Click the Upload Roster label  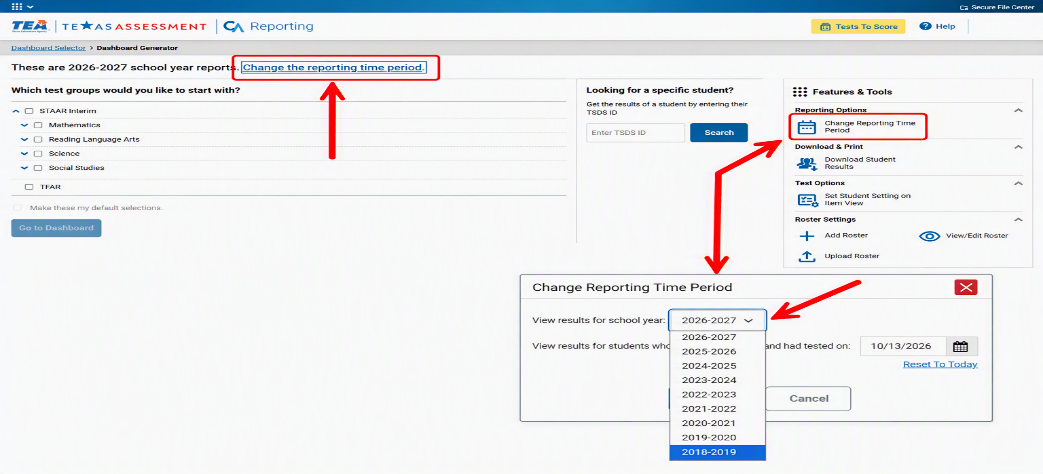coord(852,256)
